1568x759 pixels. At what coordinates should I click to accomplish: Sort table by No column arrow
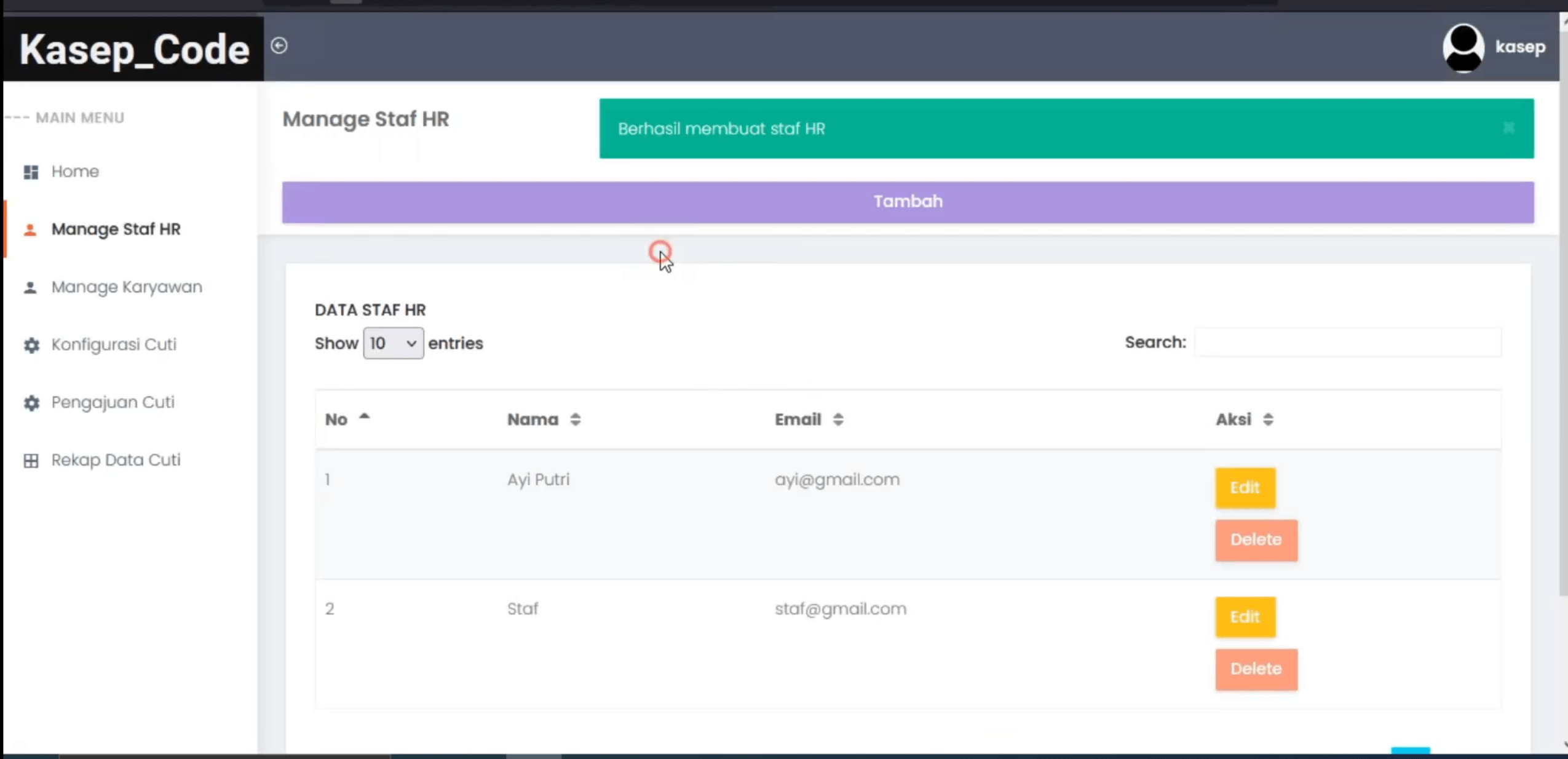(x=365, y=417)
